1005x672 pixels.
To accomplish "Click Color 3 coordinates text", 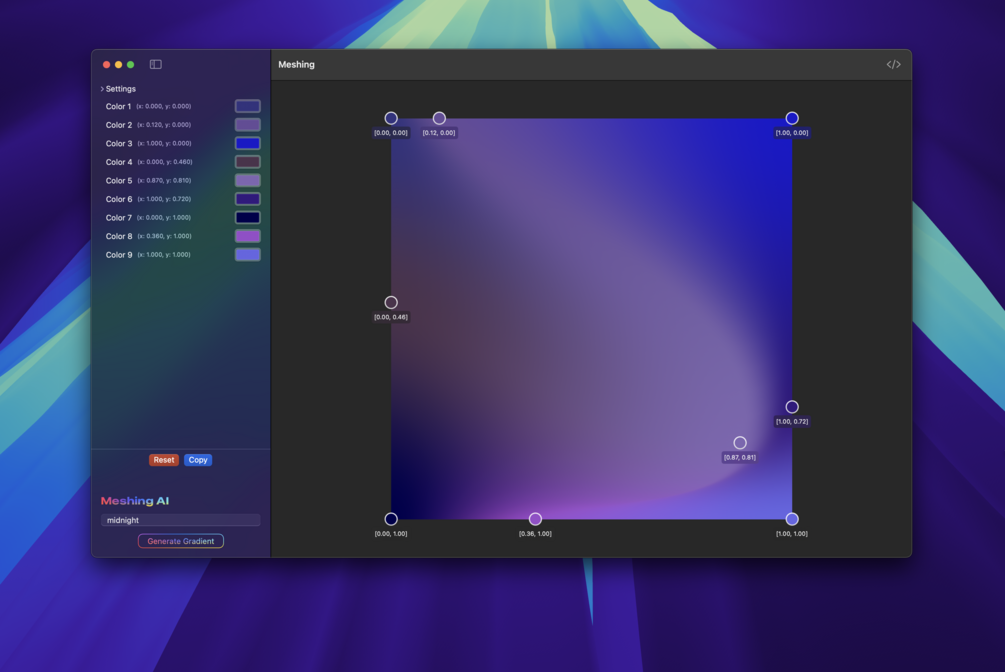I will [164, 143].
